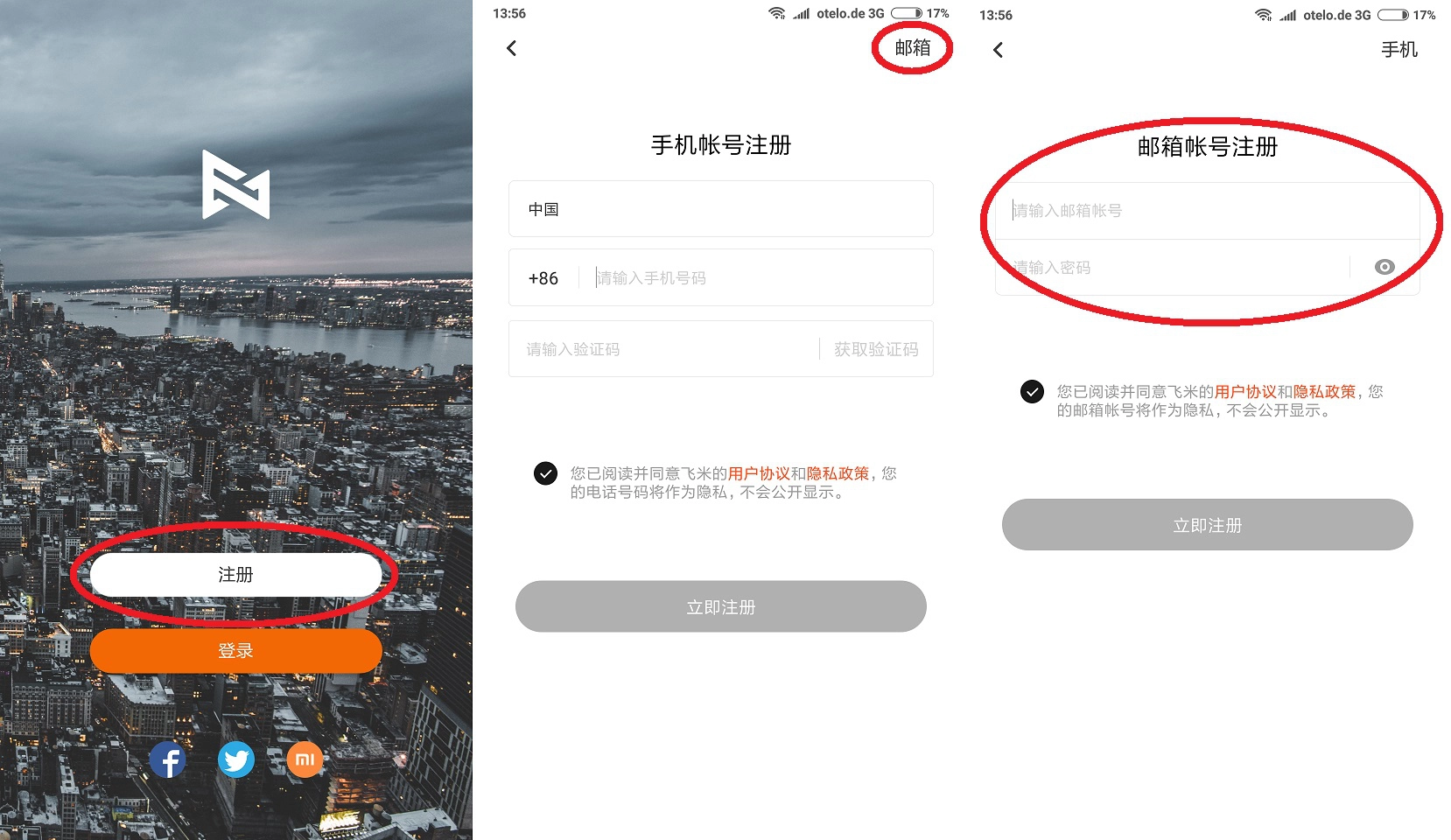Open 隐私政策 link on email registration screen
Screen dimensions: 1451x840
click(x=1324, y=391)
